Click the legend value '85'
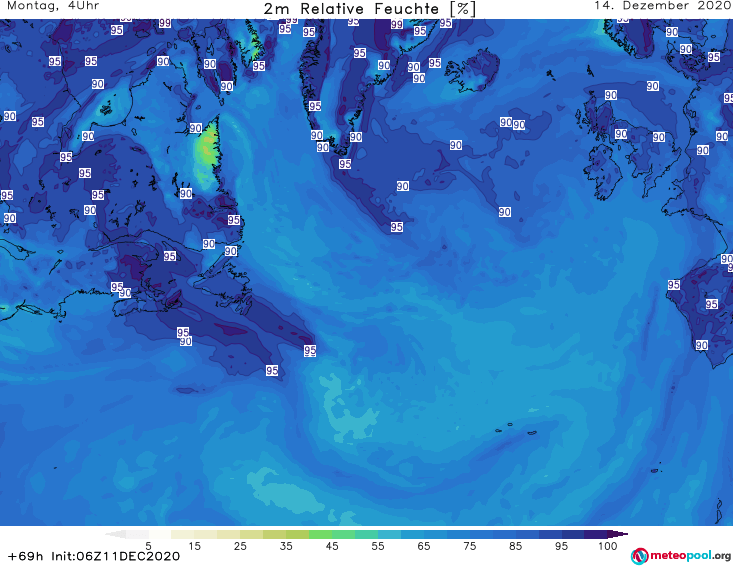Screen dimensions: 733x566 click(516, 546)
